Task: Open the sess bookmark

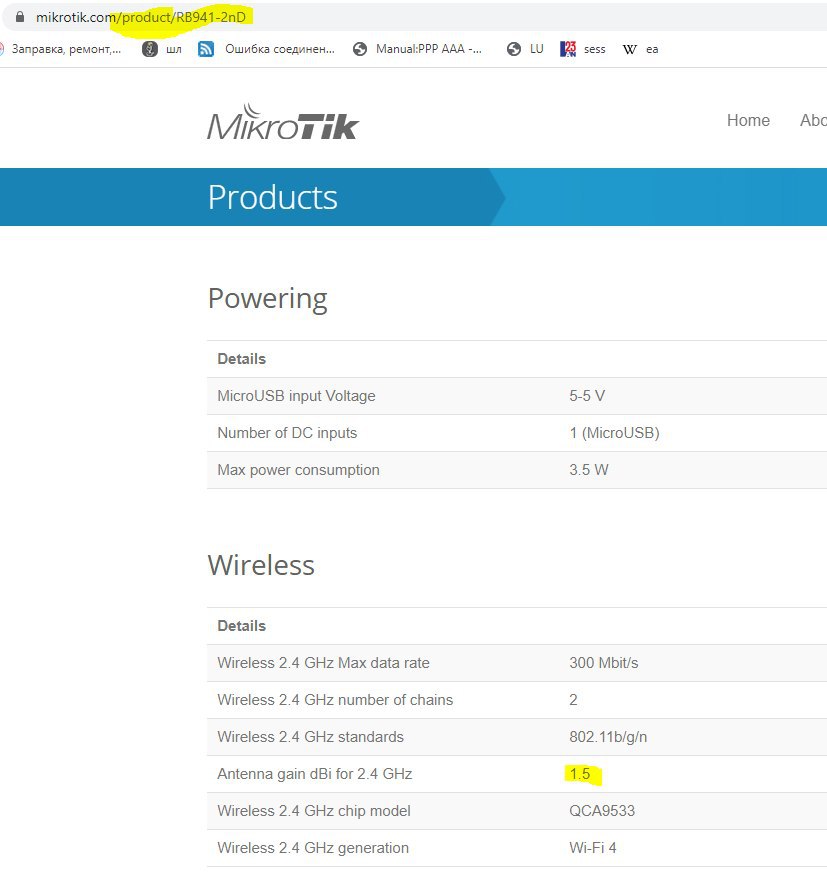Action: [x=594, y=50]
